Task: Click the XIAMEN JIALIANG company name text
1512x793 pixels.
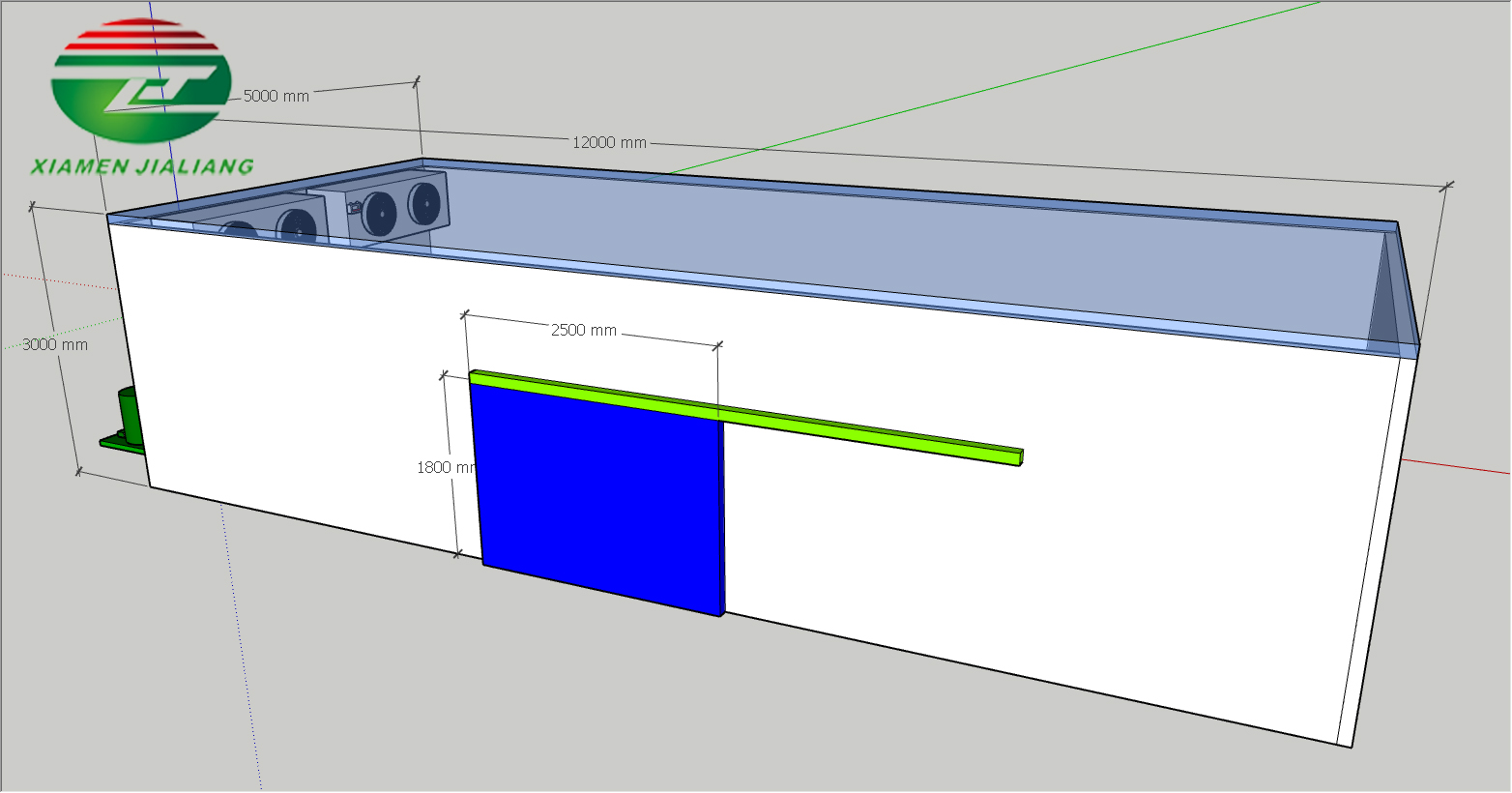Action: tap(141, 167)
